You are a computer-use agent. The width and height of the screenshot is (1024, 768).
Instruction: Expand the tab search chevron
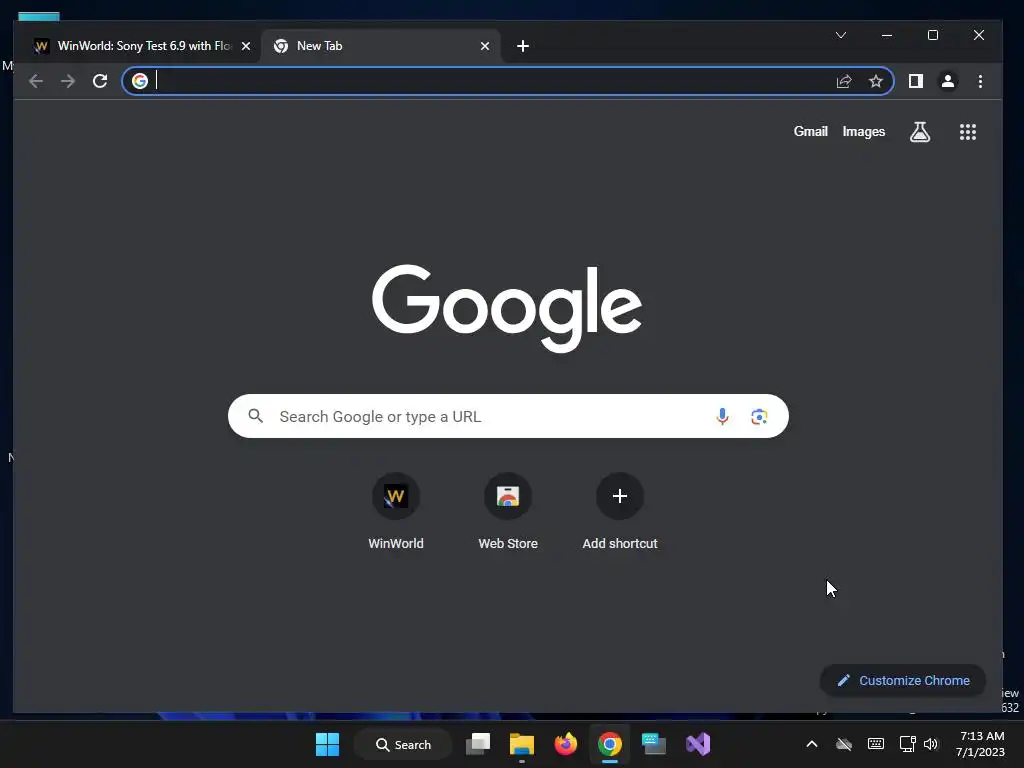[x=841, y=35]
